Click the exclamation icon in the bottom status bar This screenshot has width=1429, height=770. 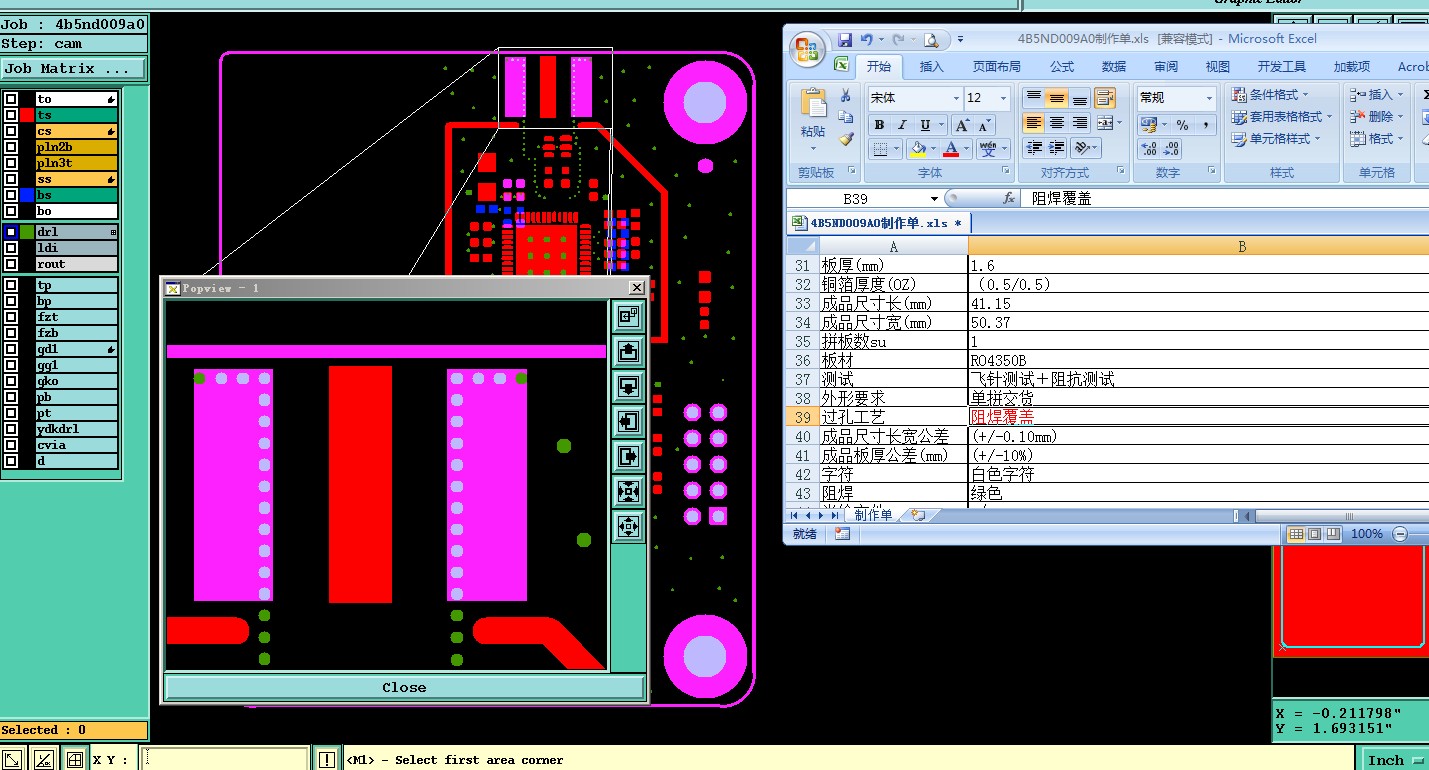(x=327, y=759)
